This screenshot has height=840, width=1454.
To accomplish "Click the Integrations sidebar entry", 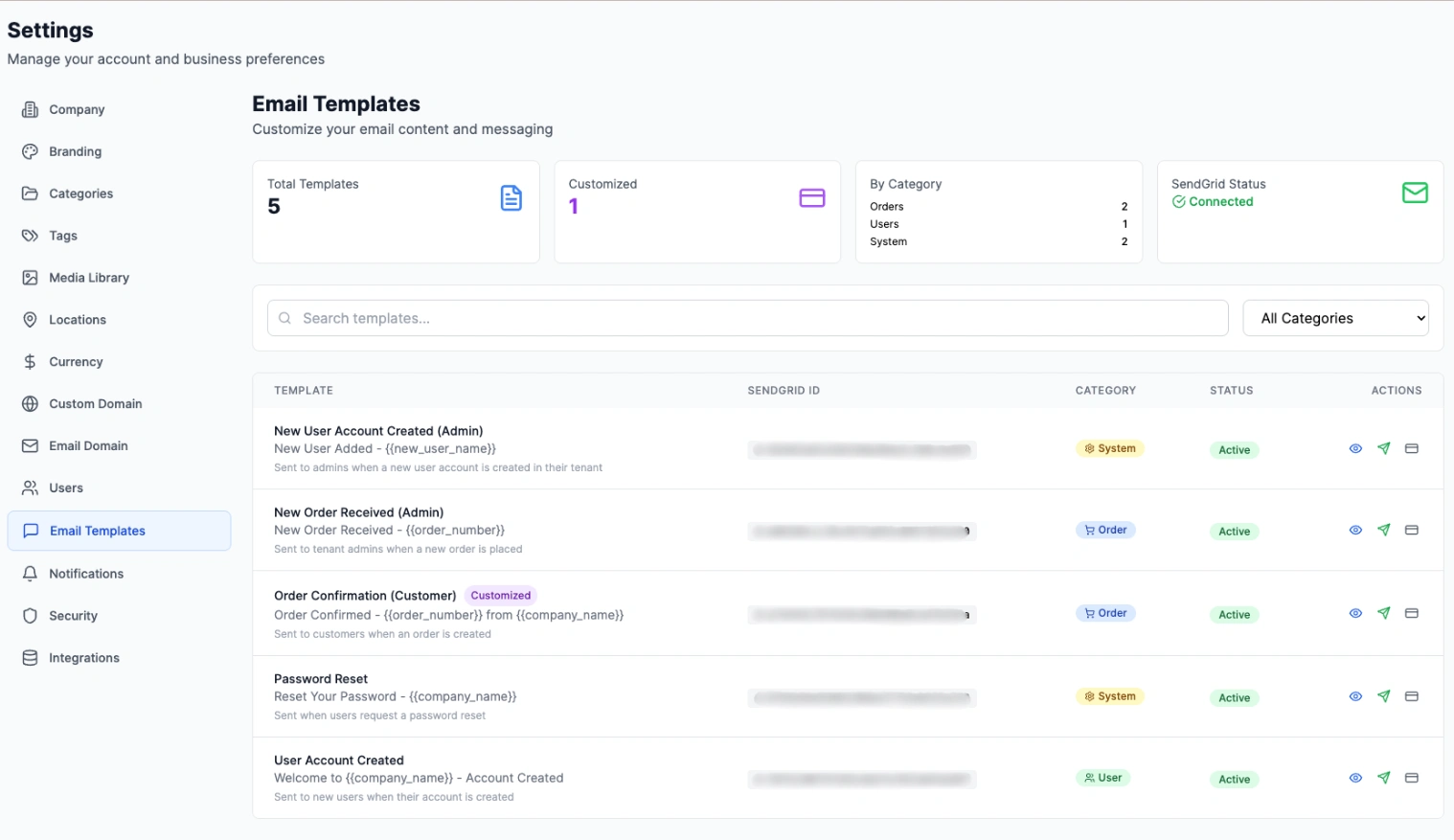I will point(83,658).
